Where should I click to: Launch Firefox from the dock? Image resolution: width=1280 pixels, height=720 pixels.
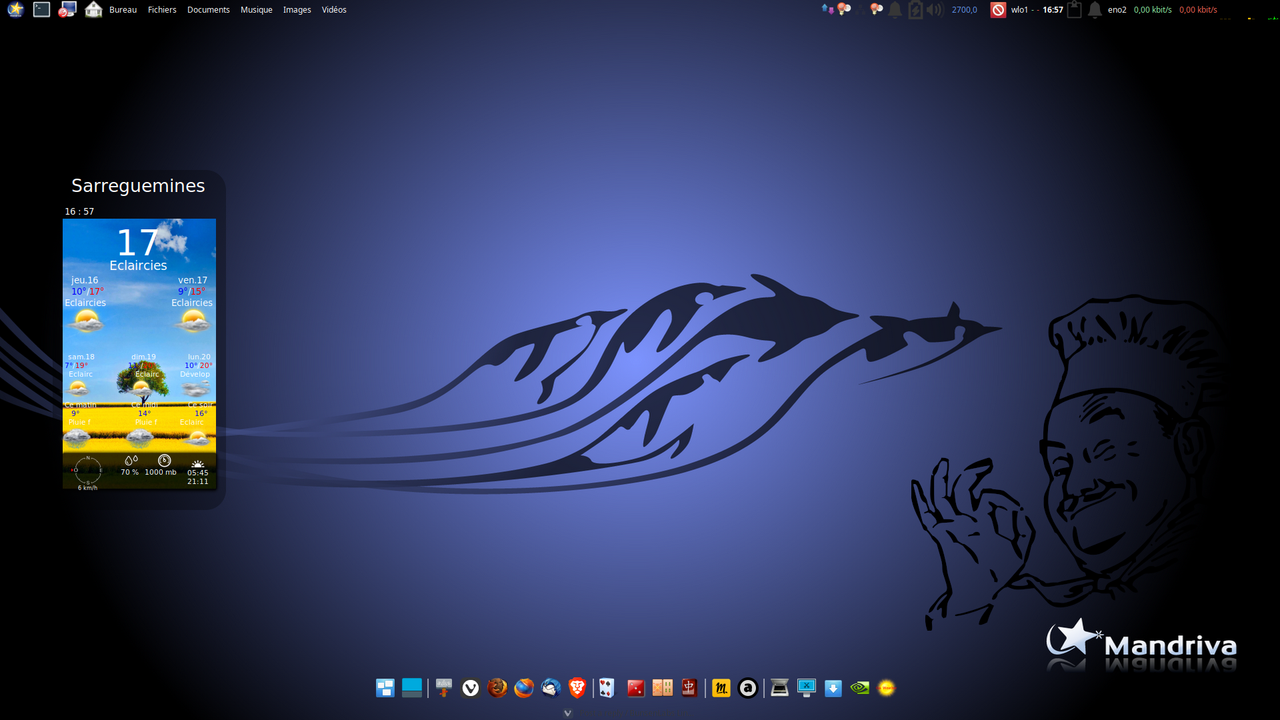524,688
